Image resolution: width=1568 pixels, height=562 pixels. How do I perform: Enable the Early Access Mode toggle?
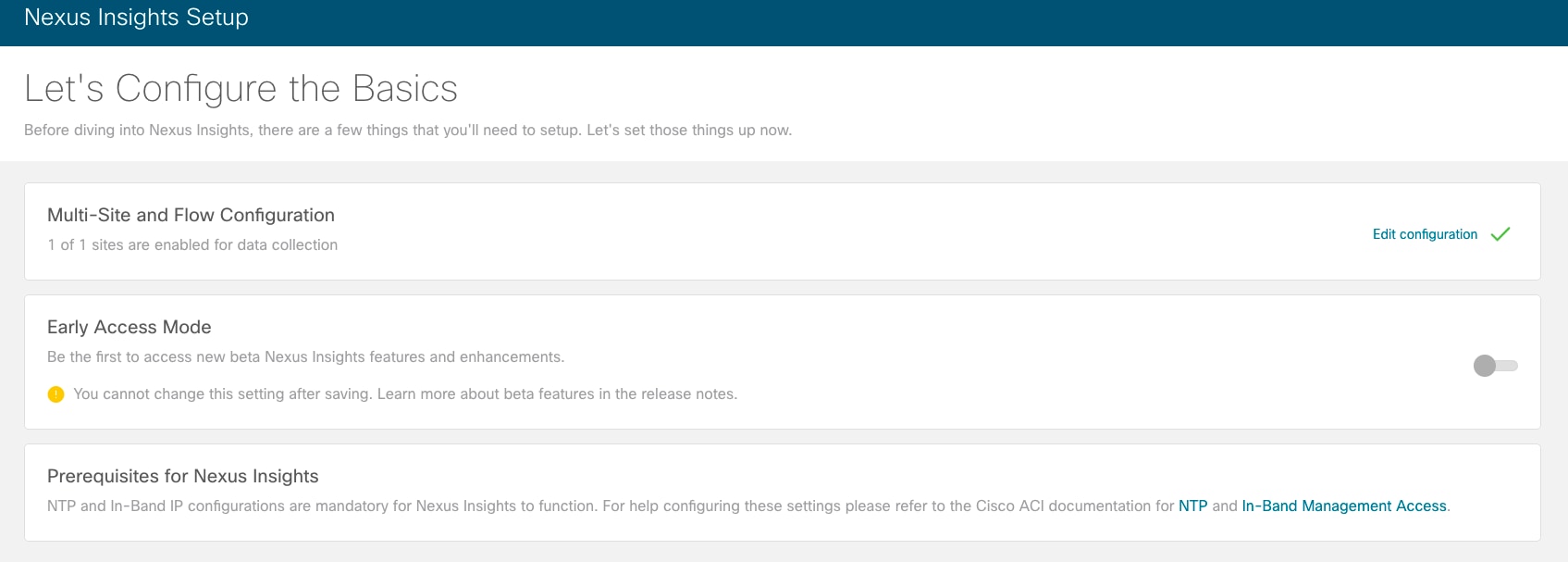tap(1495, 366)
